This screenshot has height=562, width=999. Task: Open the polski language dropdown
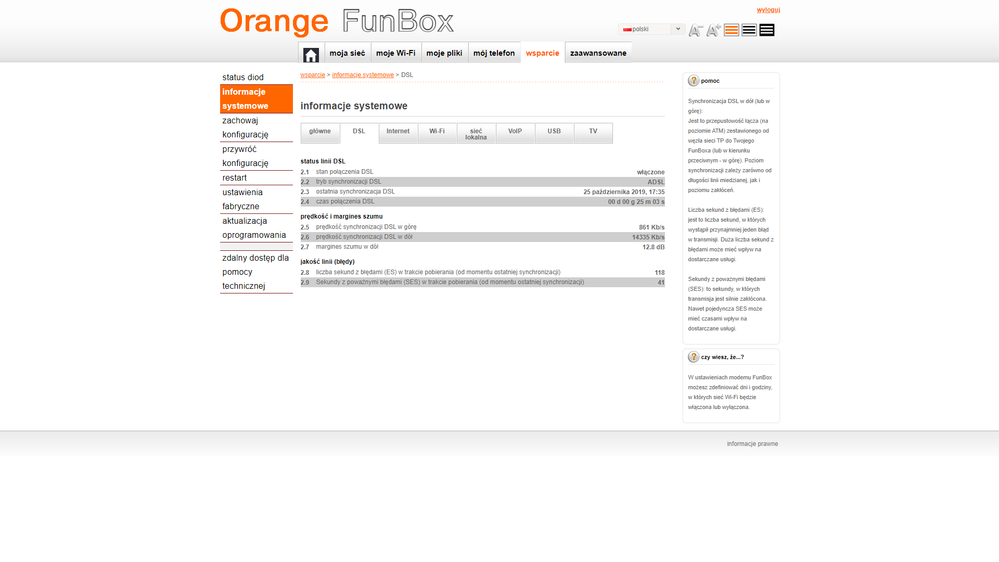coord(652,29)
